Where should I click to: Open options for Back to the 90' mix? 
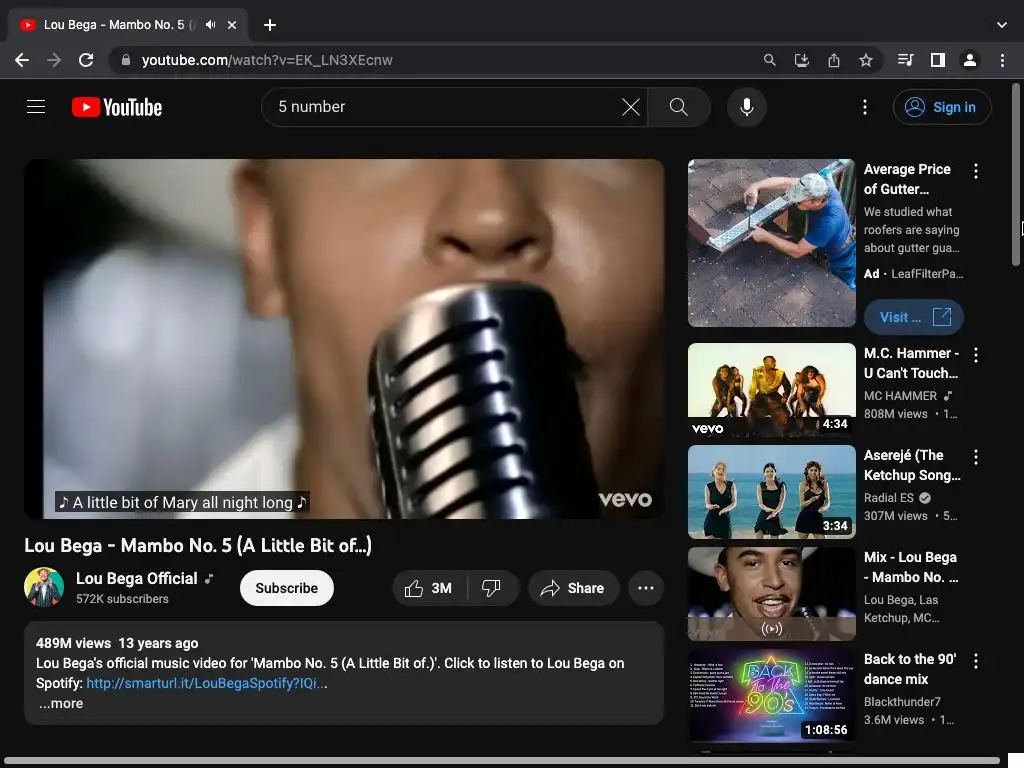[975, 661]
